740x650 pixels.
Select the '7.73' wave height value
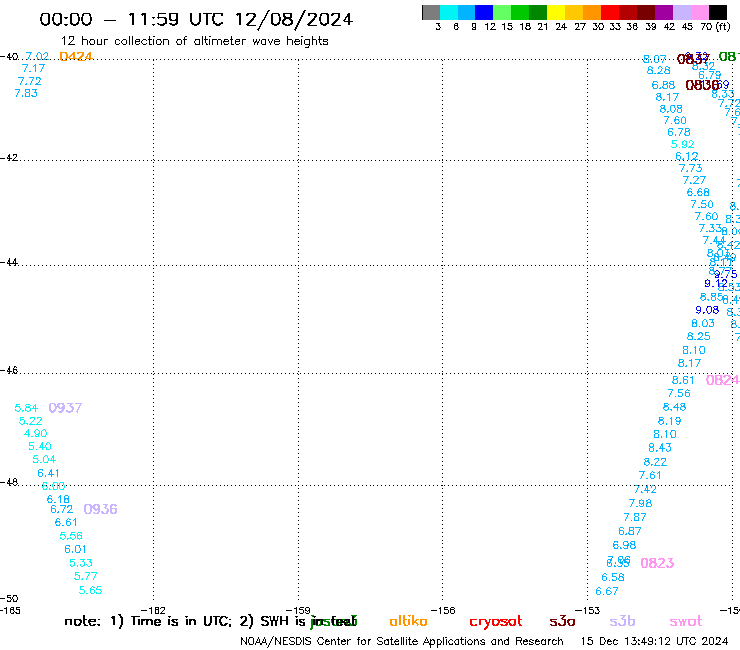coord(690,168)
